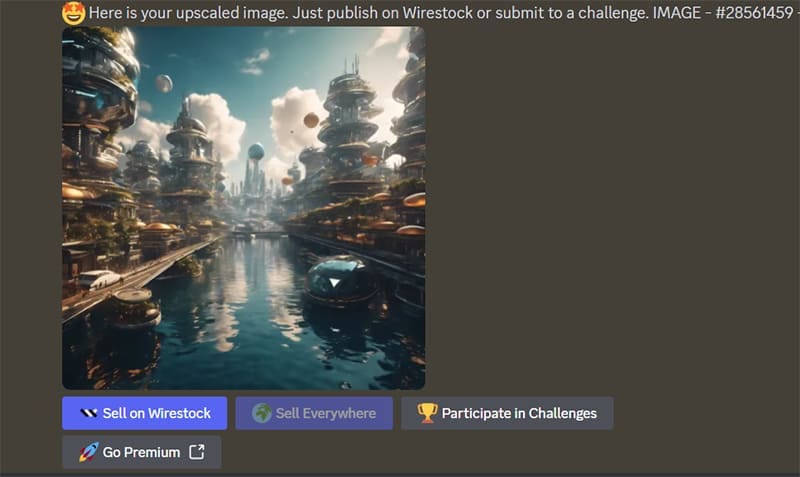
Task: Click the message text 'Here is your upscaled image.'
Action: 189,13
